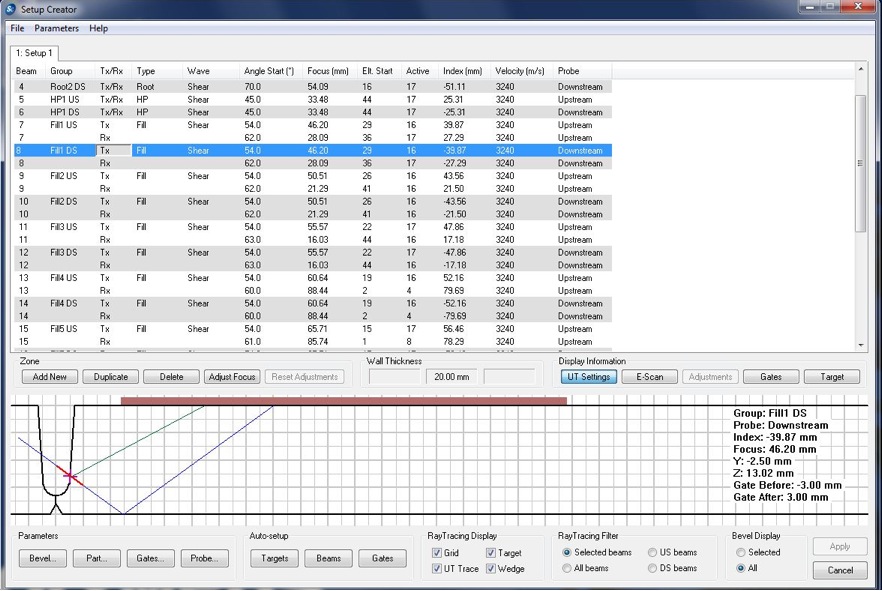Select the Bevel Display Selected option

[741, 552]
